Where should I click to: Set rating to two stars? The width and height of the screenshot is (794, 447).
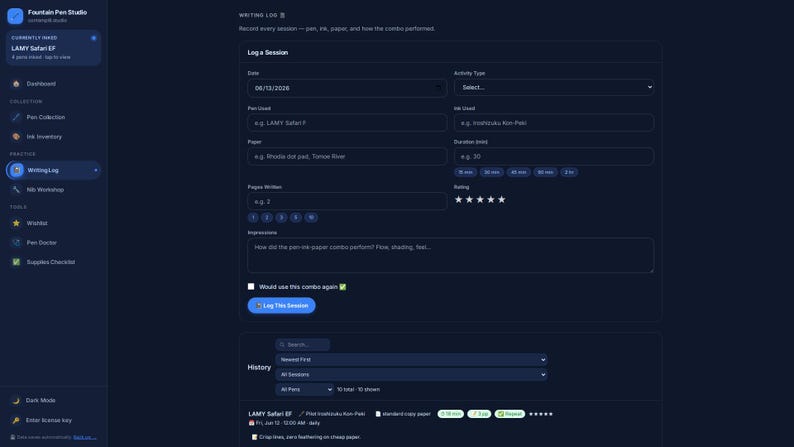[x=469, y=199]
